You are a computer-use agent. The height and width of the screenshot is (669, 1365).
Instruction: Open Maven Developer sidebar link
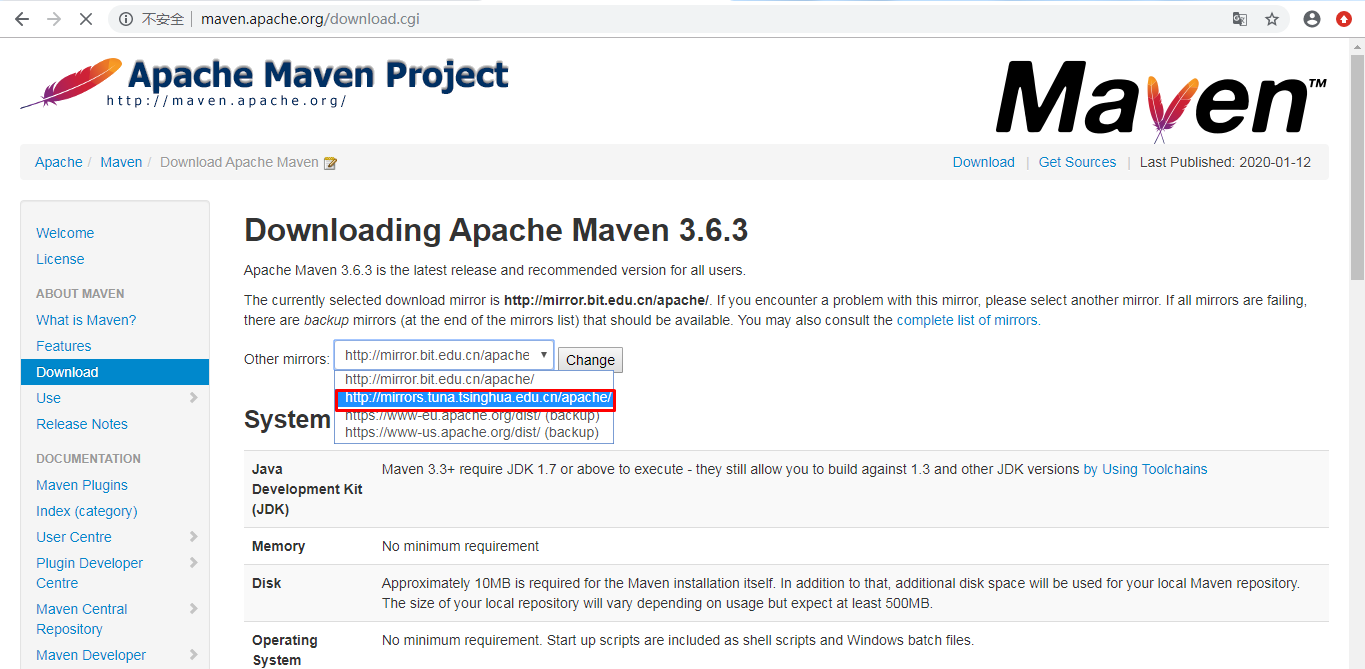click(91, 655)
